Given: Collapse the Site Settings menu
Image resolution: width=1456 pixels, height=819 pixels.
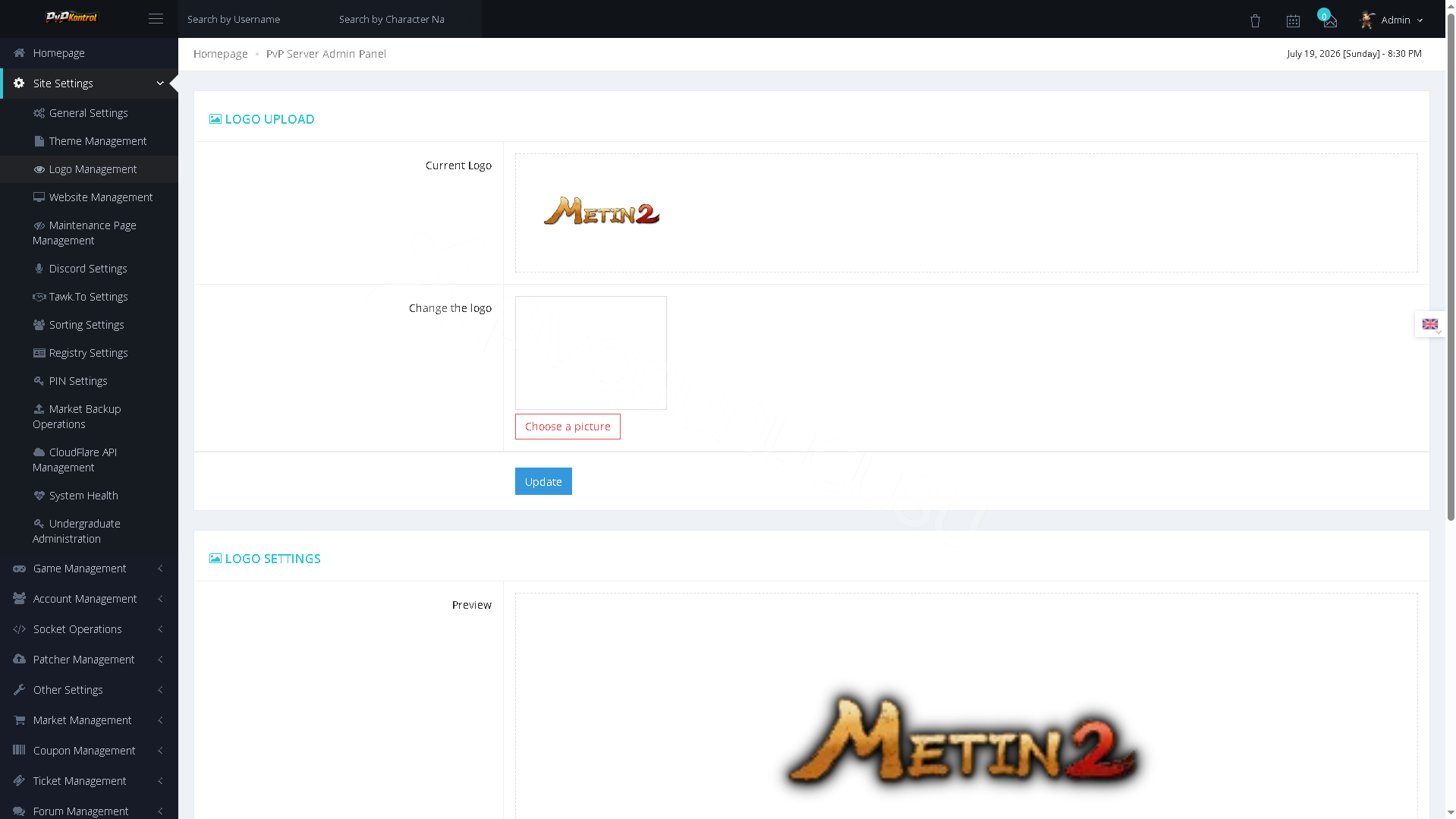Looking at the screenshot, I should tap(89, 83).
